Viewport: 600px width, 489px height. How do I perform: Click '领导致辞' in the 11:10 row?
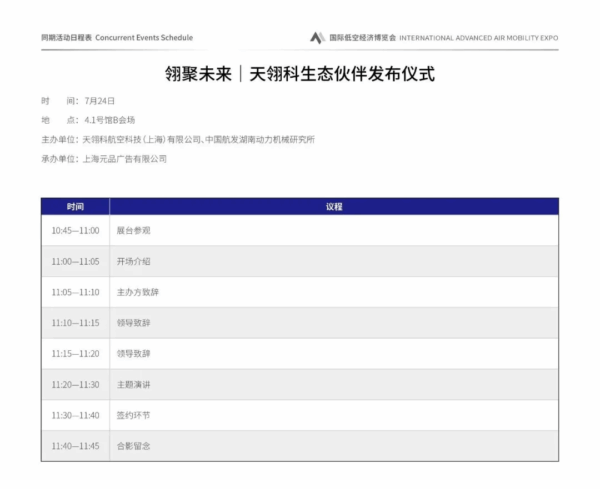click(134, 323)
